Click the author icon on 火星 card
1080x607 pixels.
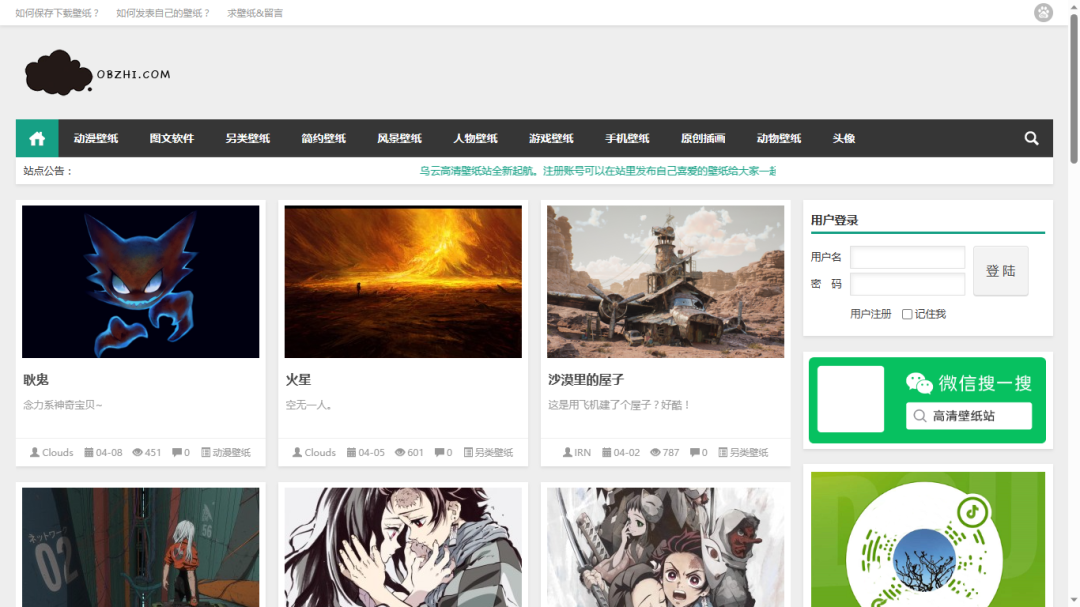[297, 453]
